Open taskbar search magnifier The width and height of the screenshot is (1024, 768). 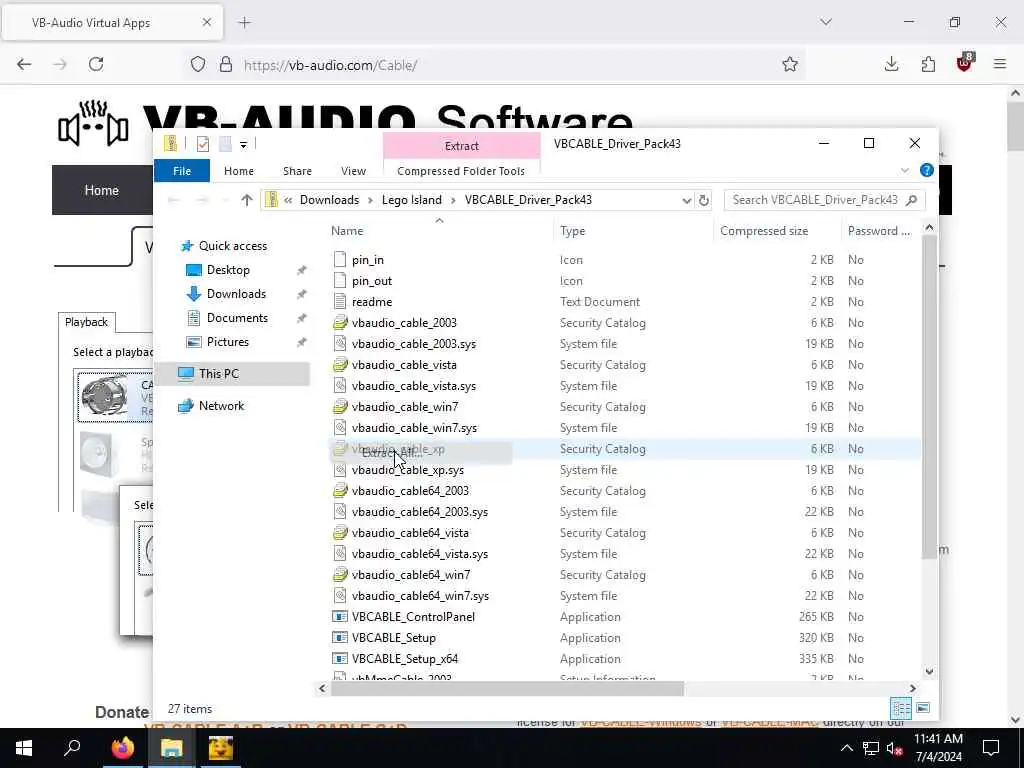click(72, 748)
